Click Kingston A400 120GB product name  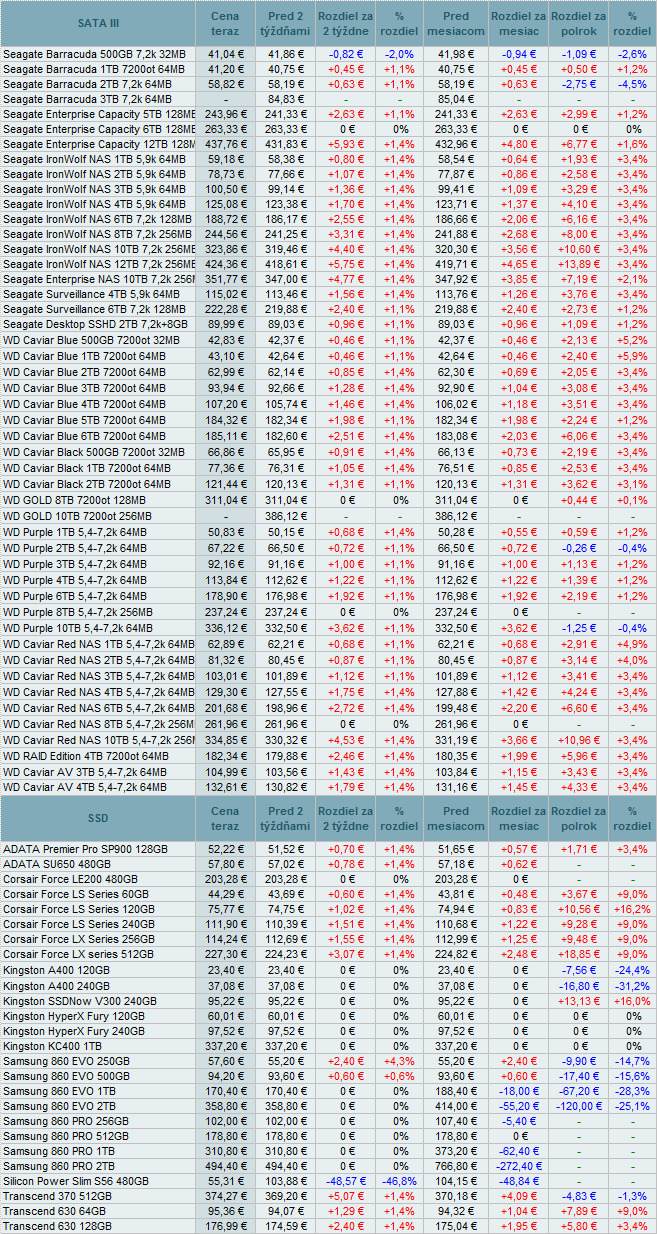57,969
